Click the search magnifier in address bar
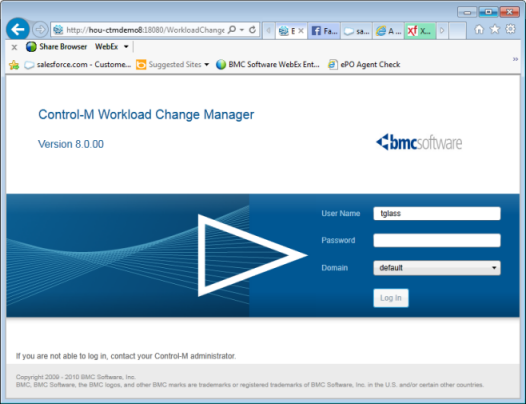The height and width of the screenshot is (404, 526). point(232,30)
